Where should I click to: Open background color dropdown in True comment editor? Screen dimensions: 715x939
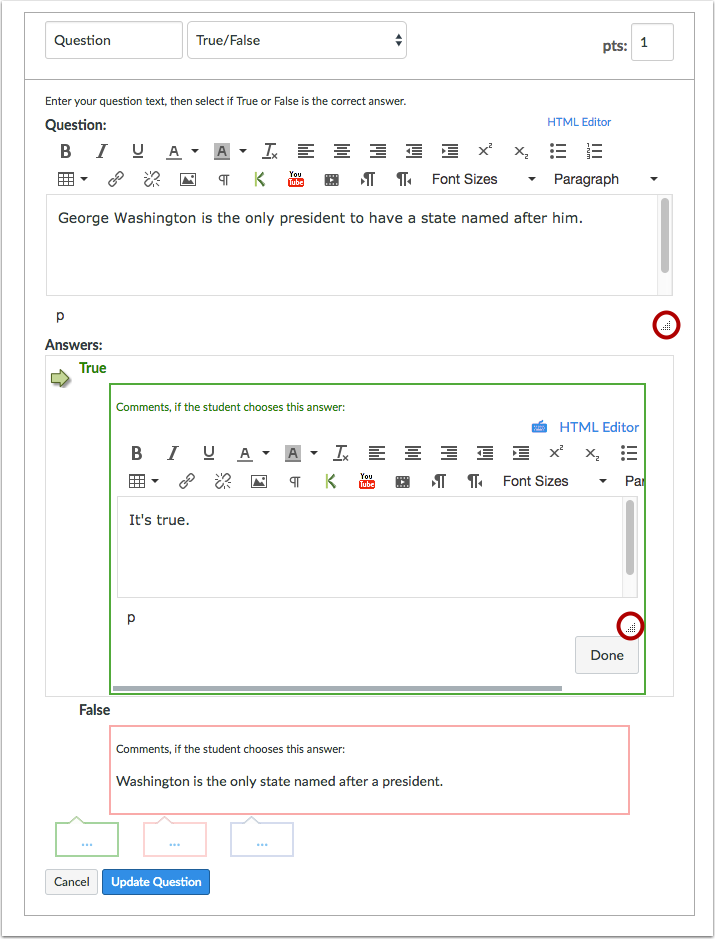(314, 453)
